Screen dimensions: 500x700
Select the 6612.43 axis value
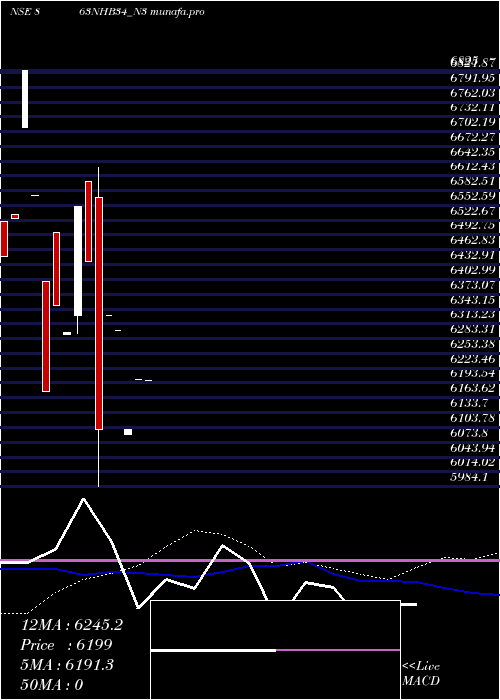[472, 167]
